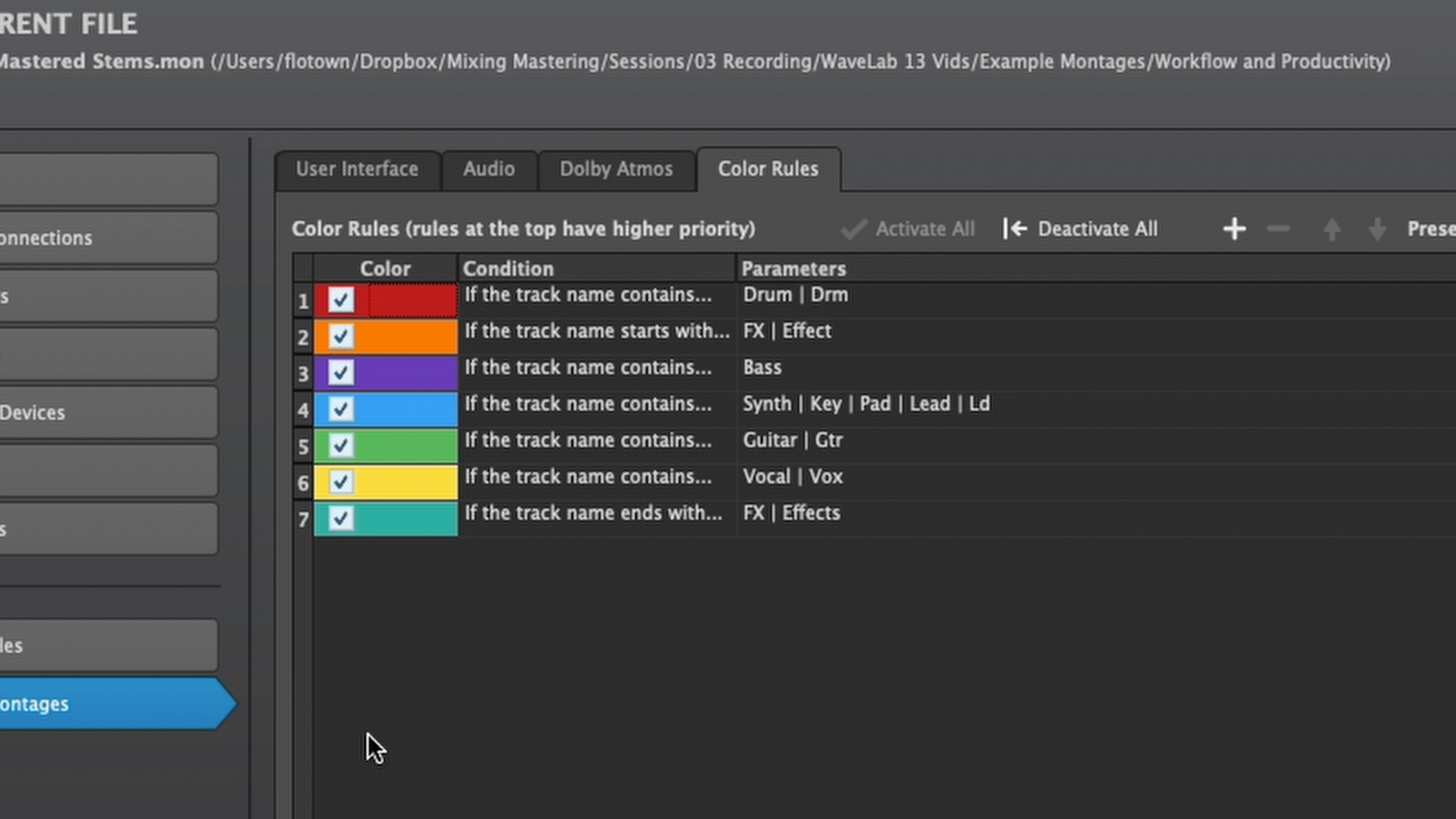Edit parameters field 'Synth | Key | Pad | Lead | Ld'
The image size is (1456, 819).
click(x=865, y=404)
